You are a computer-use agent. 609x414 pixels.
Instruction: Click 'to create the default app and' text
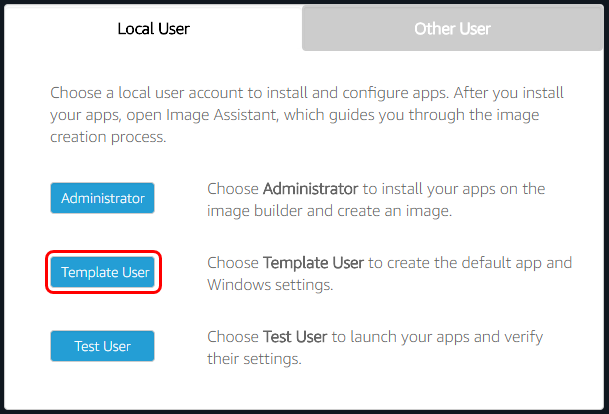(x=470, y=263)
